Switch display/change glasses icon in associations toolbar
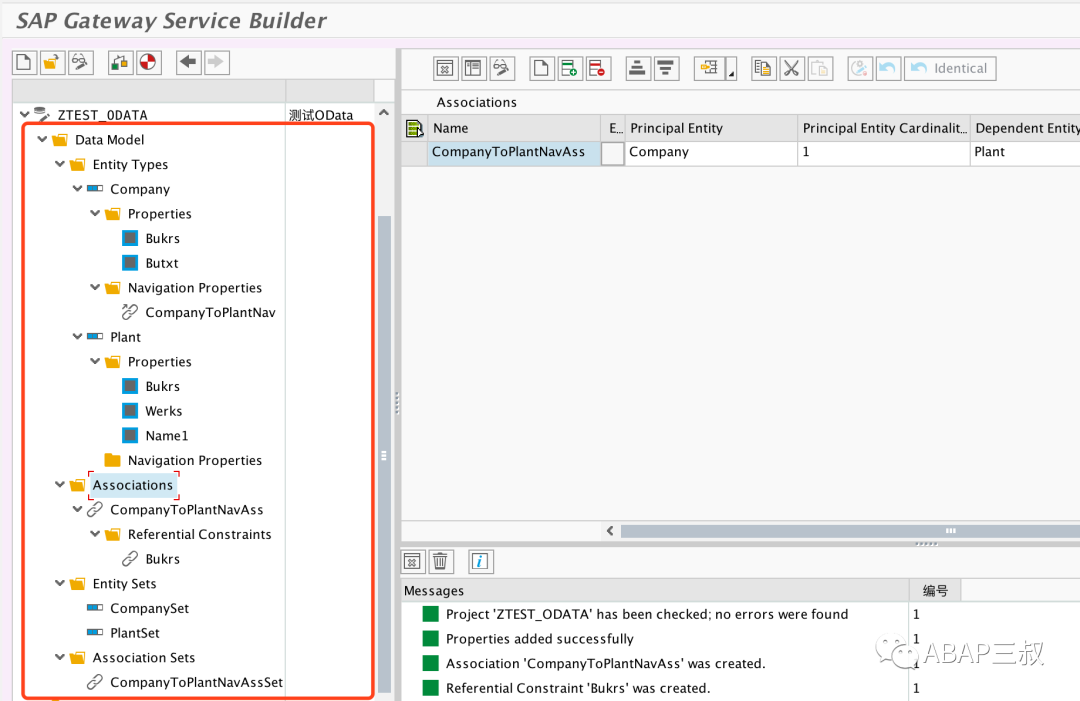The width and height of the screenshot is (1080, 701). (501, 68)
